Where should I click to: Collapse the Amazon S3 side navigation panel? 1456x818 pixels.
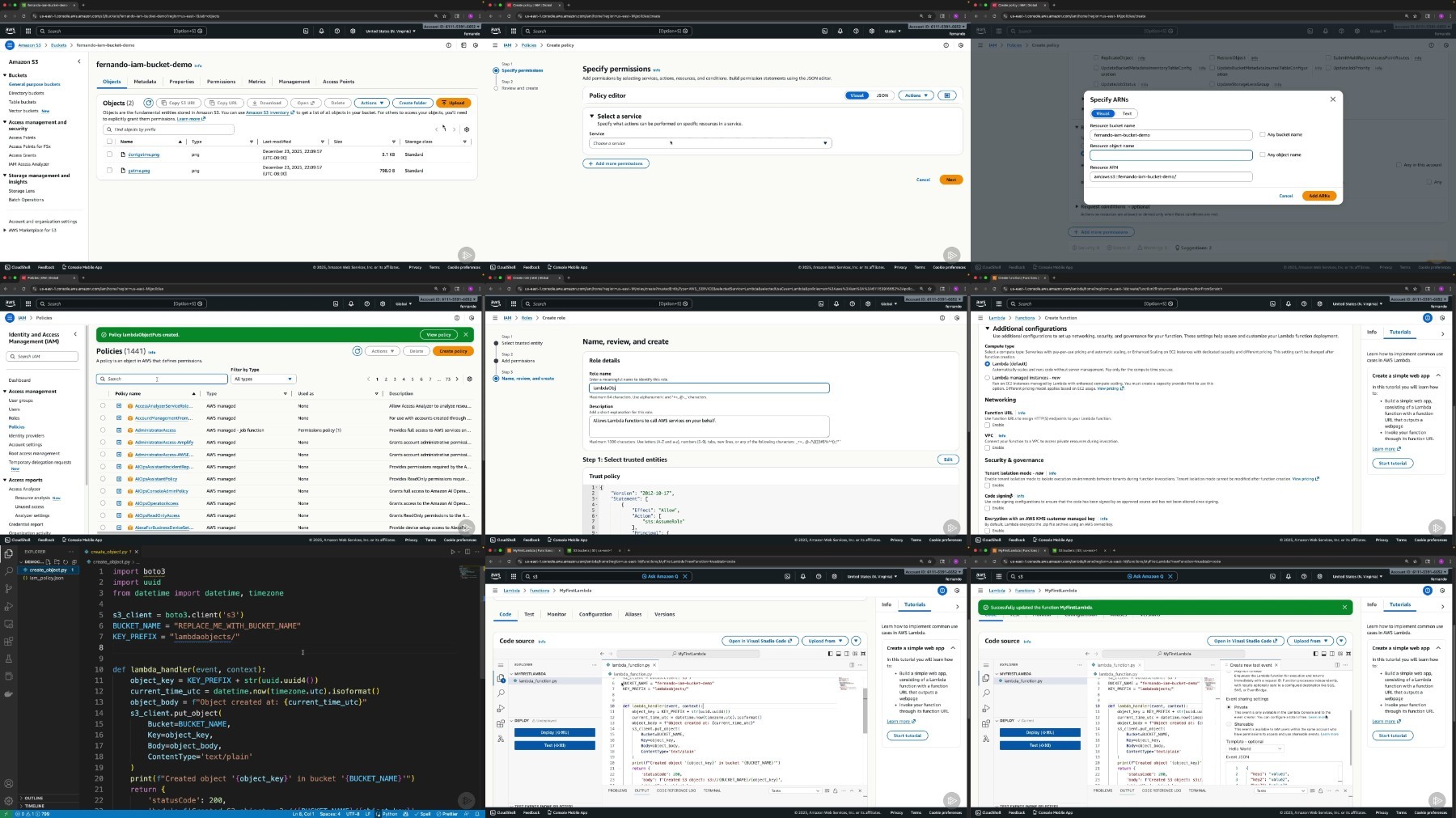[x=78, y=61]
